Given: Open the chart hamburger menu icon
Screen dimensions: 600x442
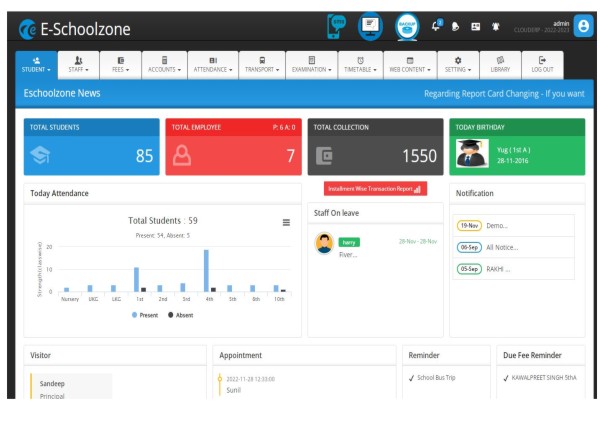Looking at the screenshot, I should point(286,222).
